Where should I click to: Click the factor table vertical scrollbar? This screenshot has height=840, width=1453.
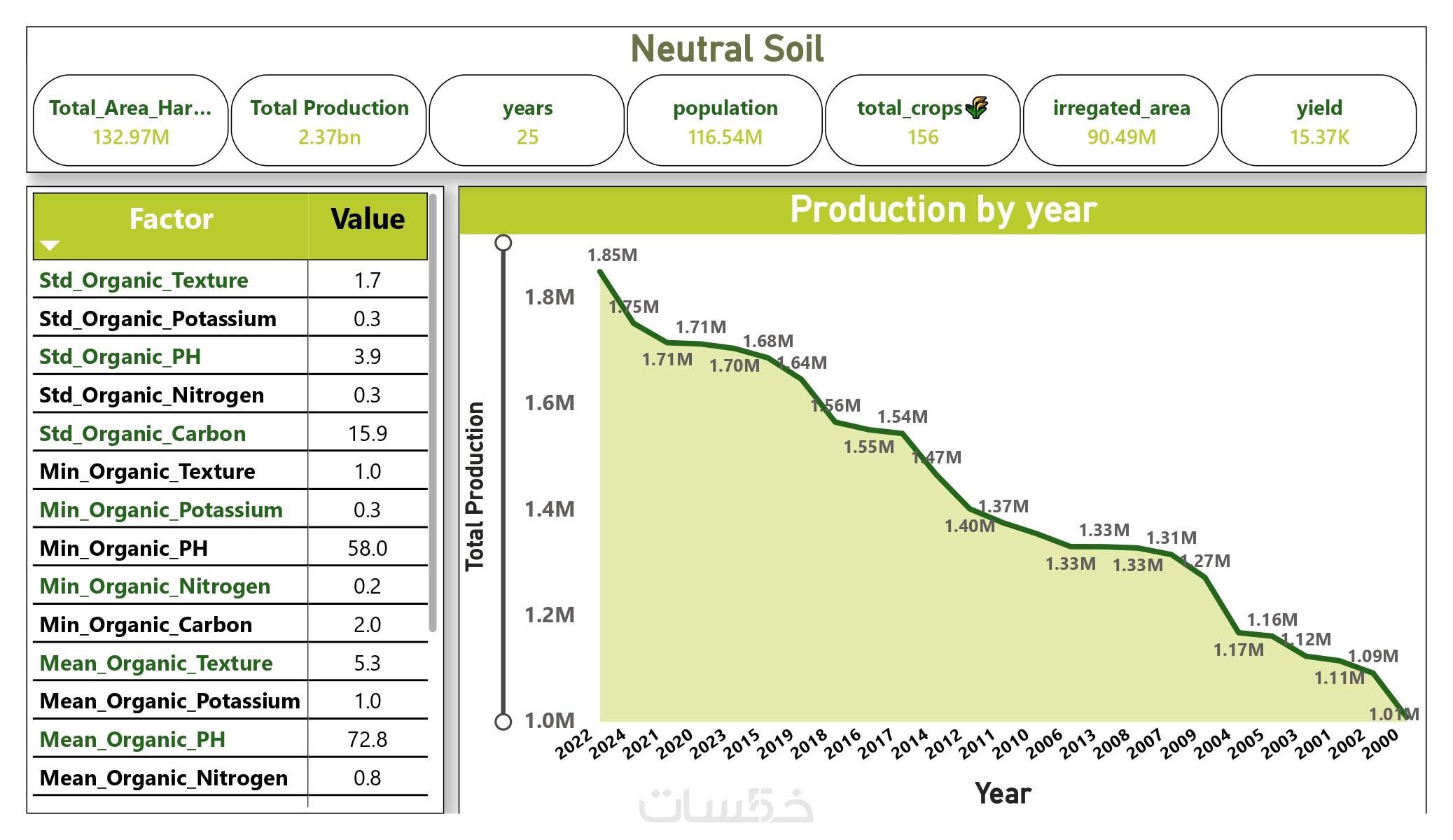(433, 413)
